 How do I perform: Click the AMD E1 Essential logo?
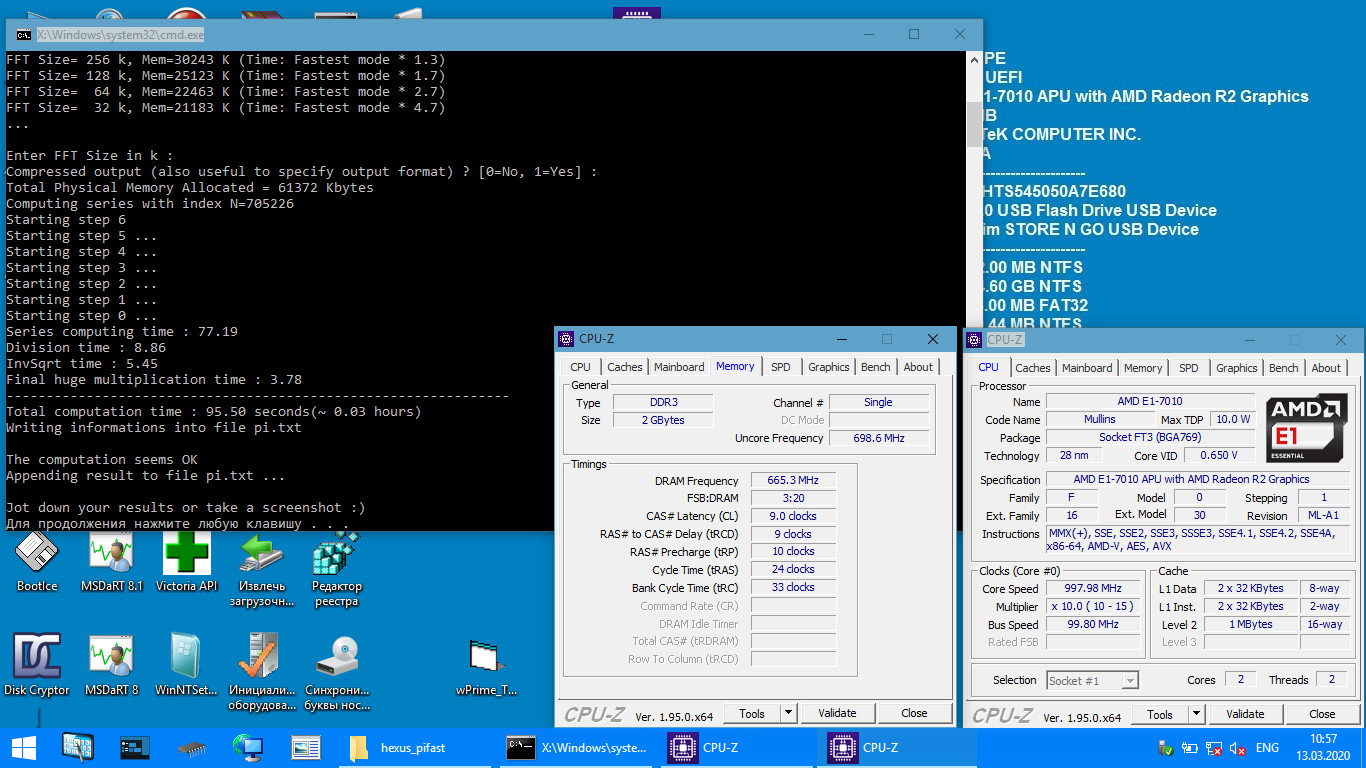click(1305, 428)
